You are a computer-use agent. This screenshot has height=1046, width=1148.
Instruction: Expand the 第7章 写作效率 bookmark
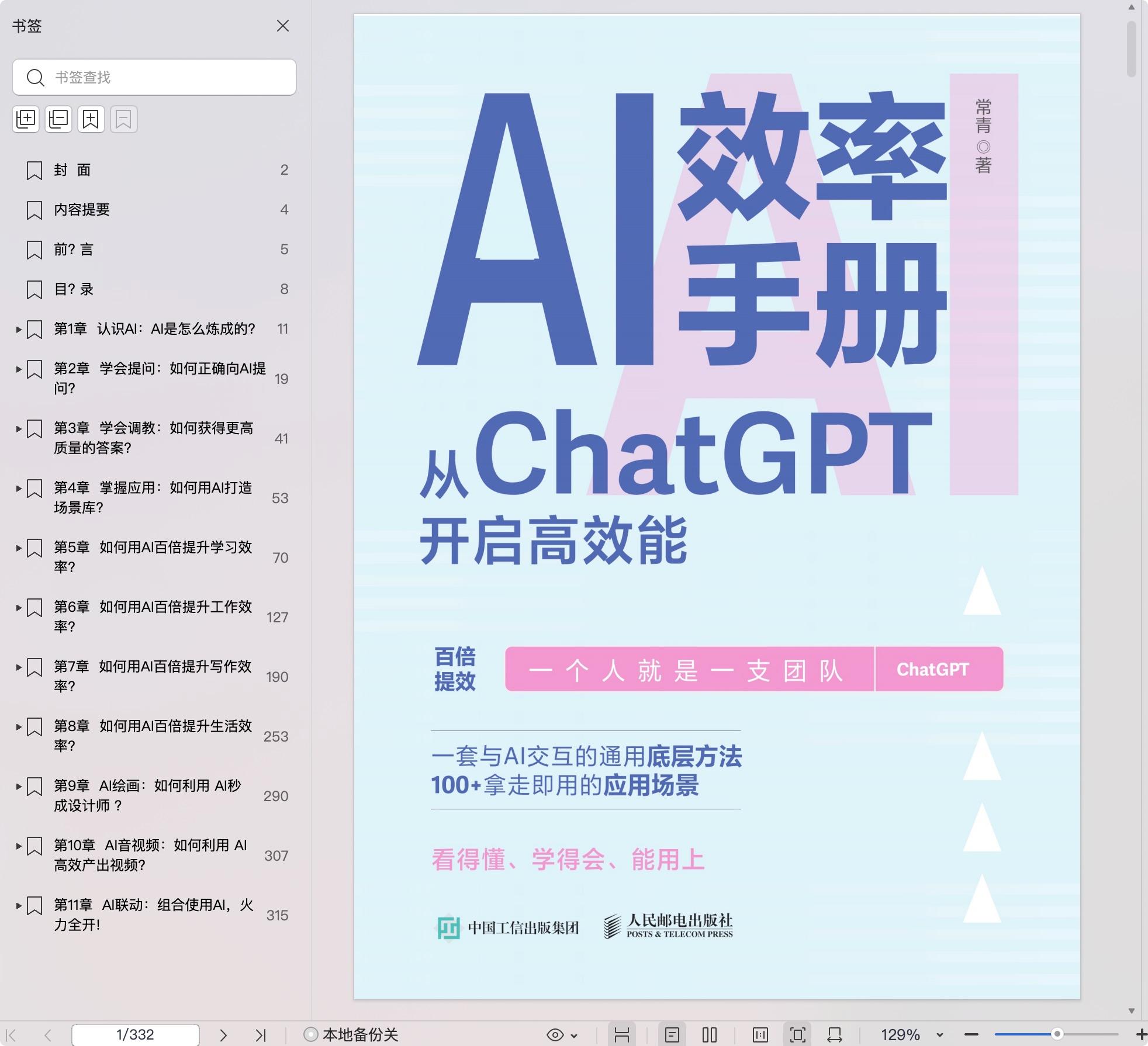coord(19,667)
